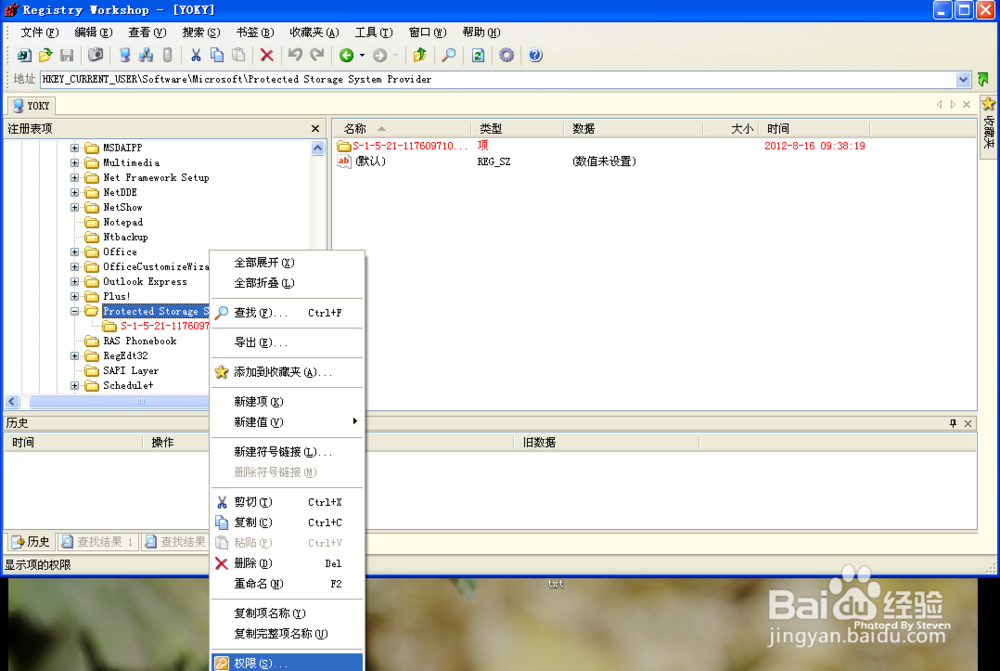Click the red X Delete toolbar icon
This screenshot has width=1000, height=671.
pos(267,55)
